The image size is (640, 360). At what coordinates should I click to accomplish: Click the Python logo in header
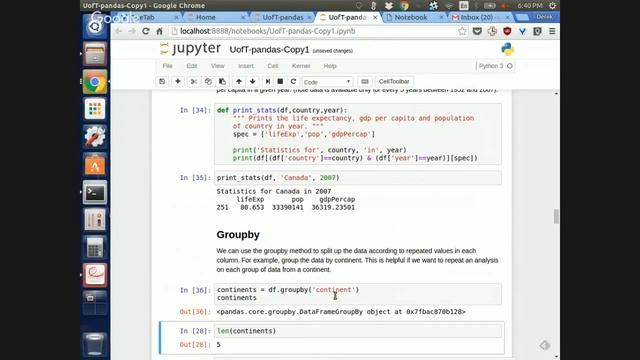[x=507, y=49]
